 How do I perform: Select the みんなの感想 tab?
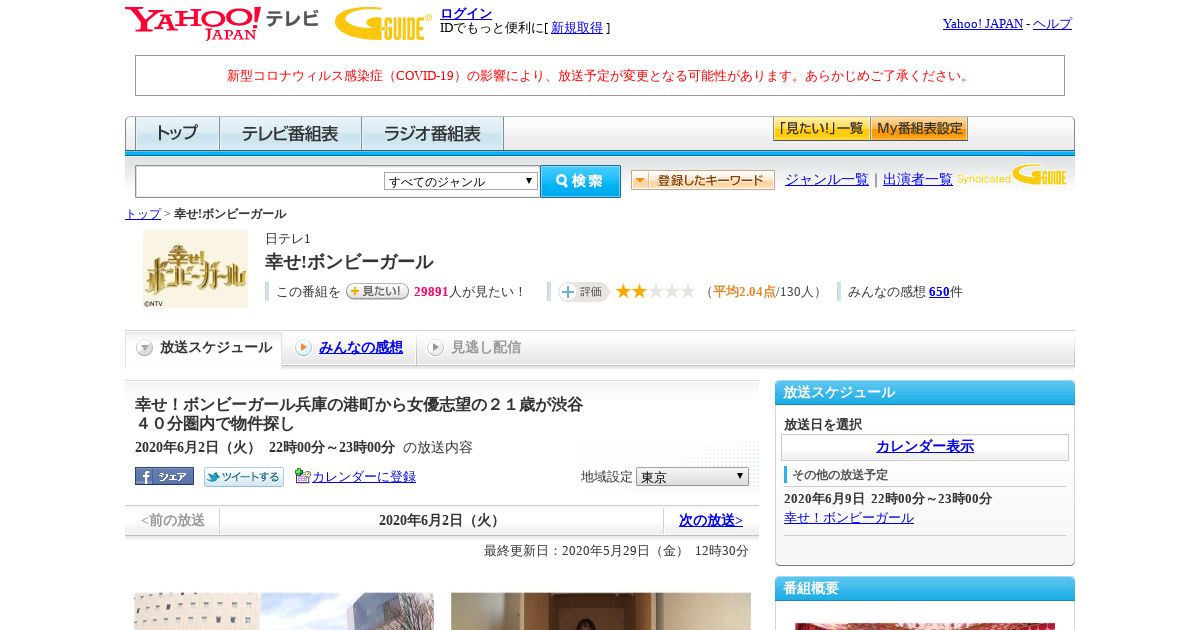tap(349, 348)
